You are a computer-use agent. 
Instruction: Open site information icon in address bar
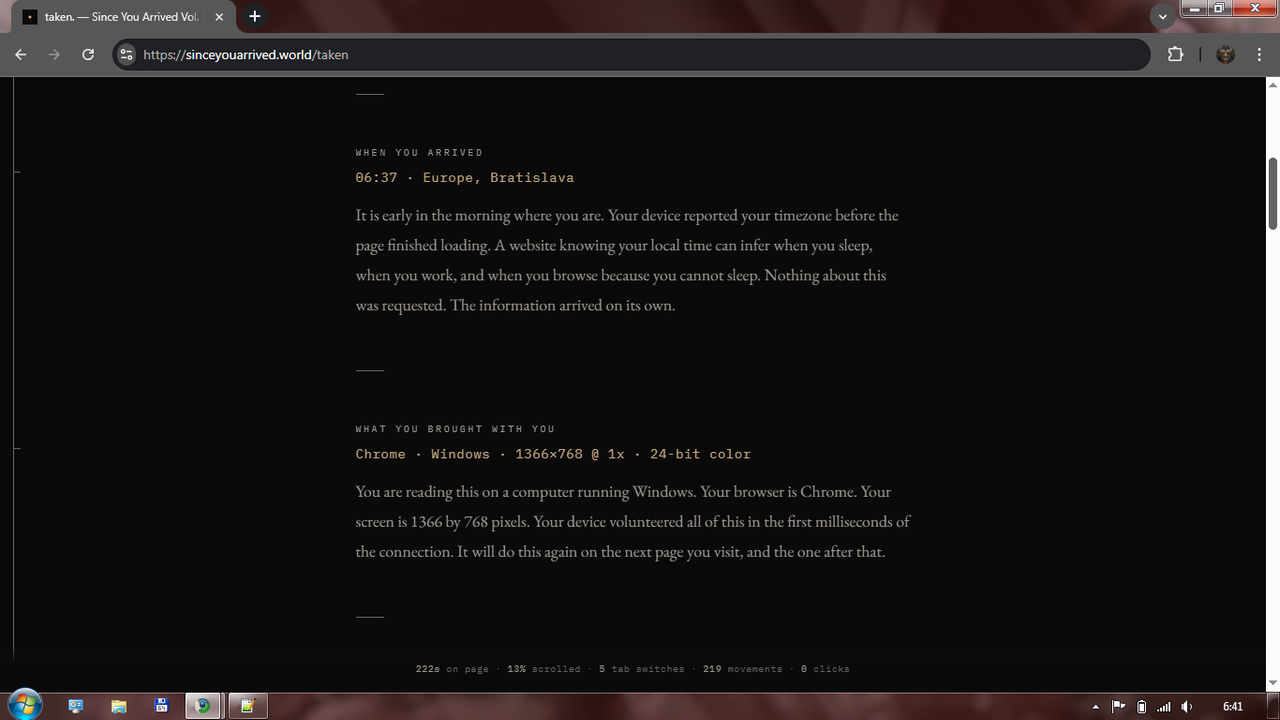[126, 55]
